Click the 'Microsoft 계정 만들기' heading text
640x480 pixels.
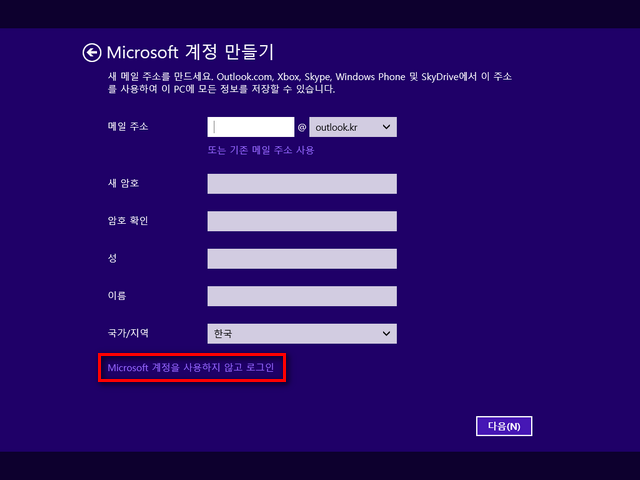pyautogui.click(x=190, y=52)
